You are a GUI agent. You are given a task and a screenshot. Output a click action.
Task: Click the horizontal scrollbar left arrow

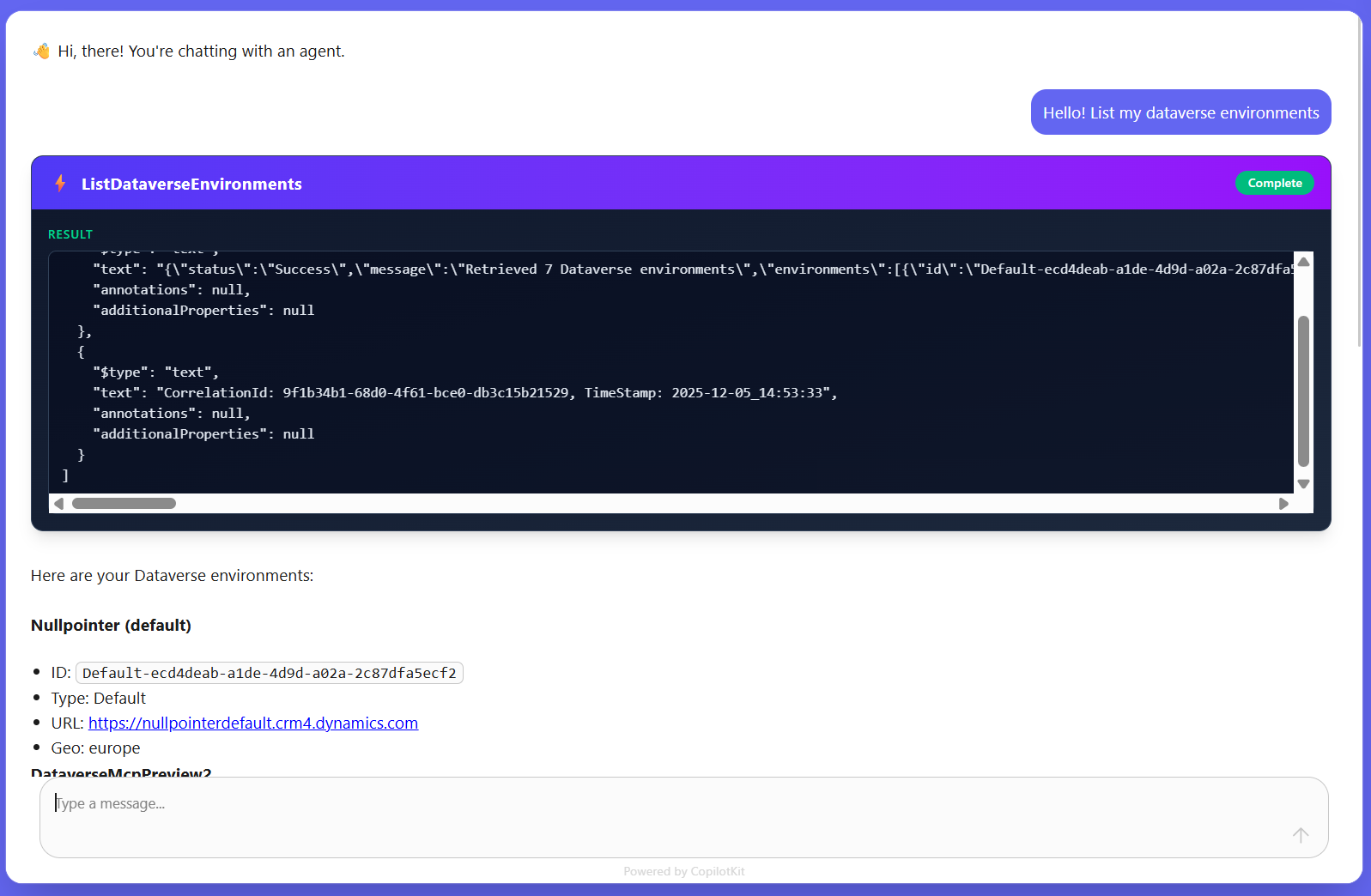(x=58, y=504)
